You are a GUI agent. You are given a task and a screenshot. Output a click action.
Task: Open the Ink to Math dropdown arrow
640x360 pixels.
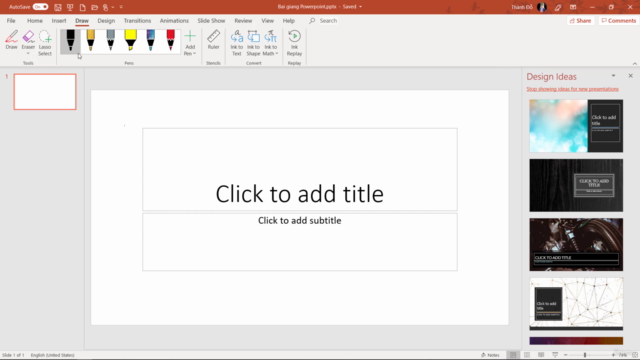click(x=276, y=53)
